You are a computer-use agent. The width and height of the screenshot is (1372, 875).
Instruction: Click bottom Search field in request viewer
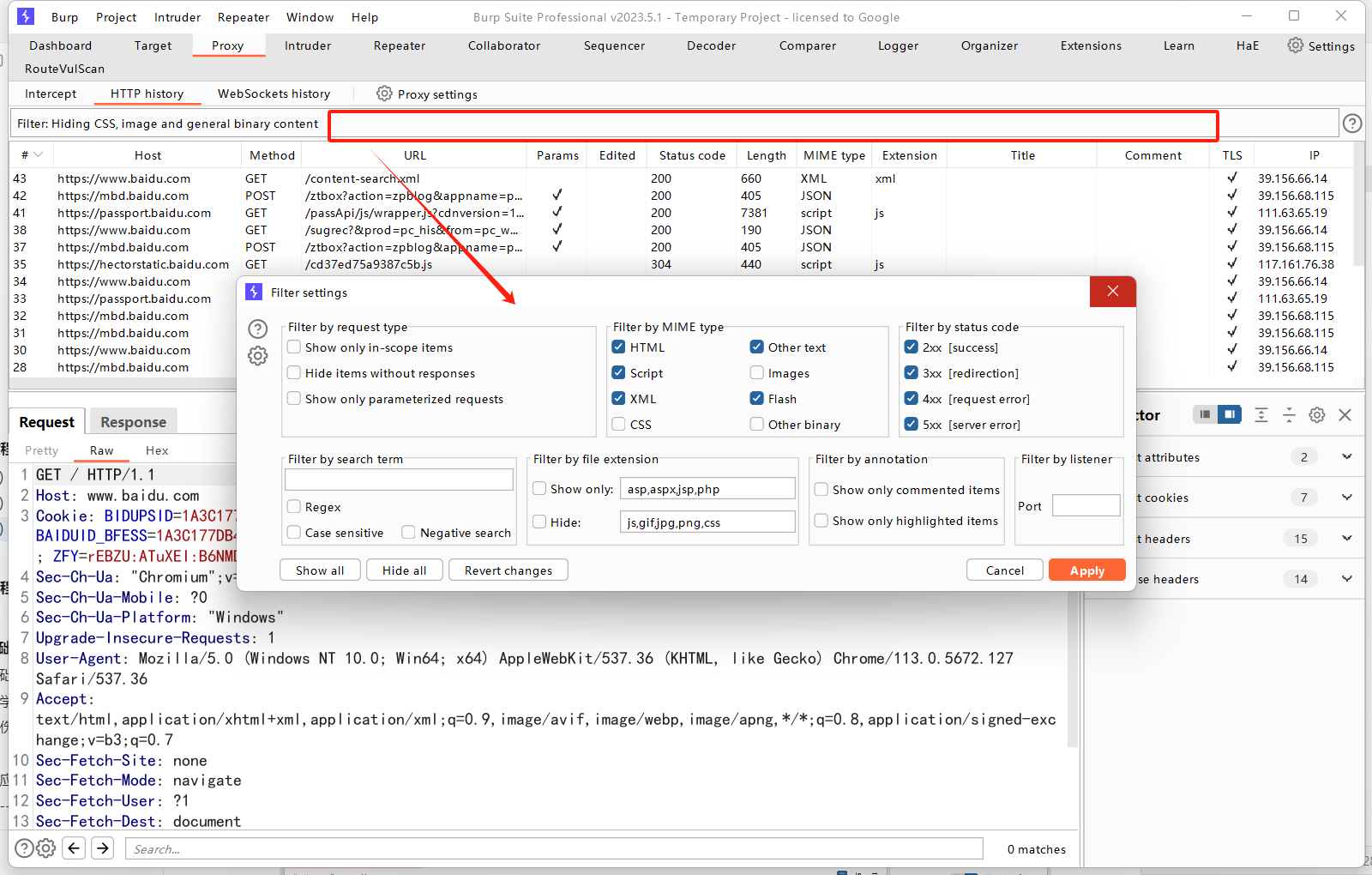(554, 849)
